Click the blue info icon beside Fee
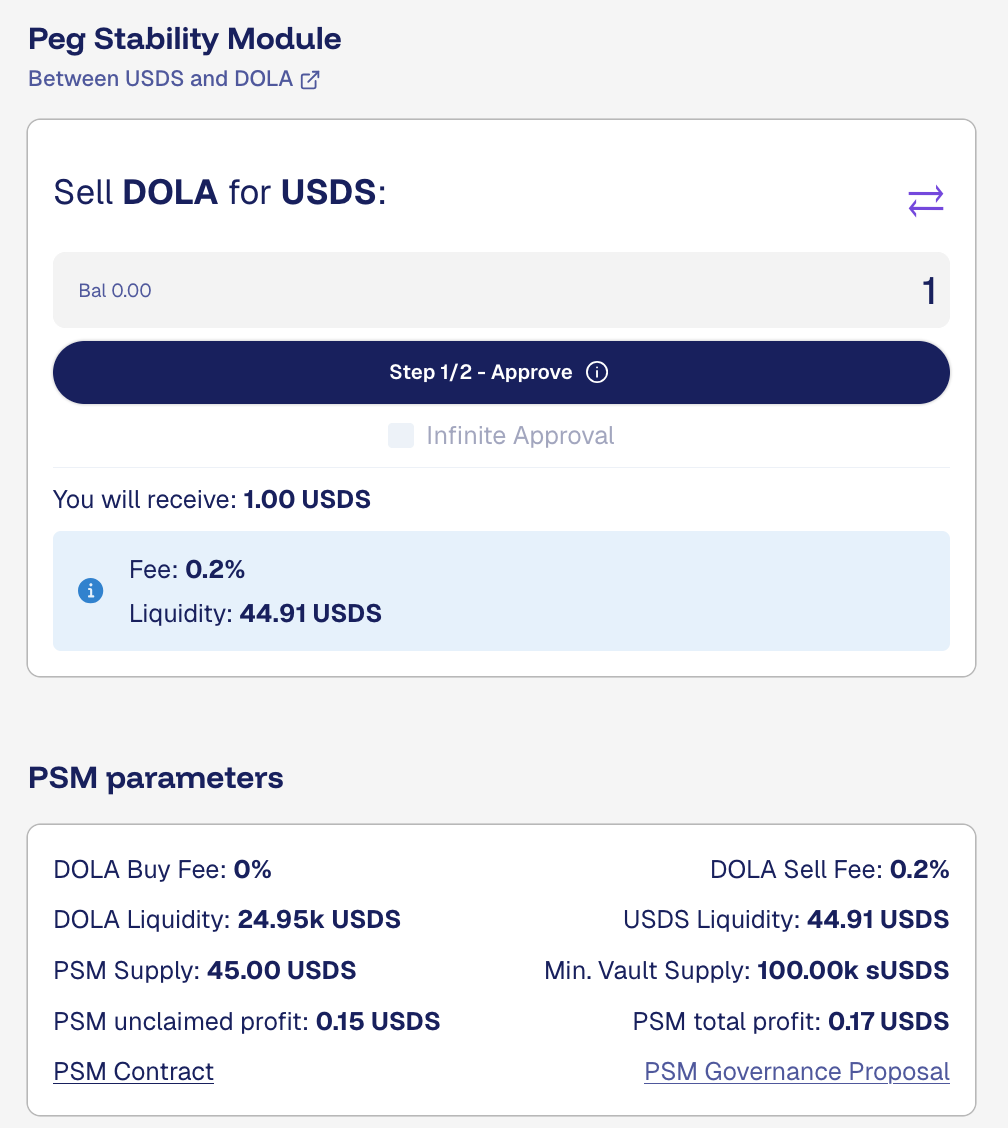Screen dimensions: 1008x1128 coord(90,591)
